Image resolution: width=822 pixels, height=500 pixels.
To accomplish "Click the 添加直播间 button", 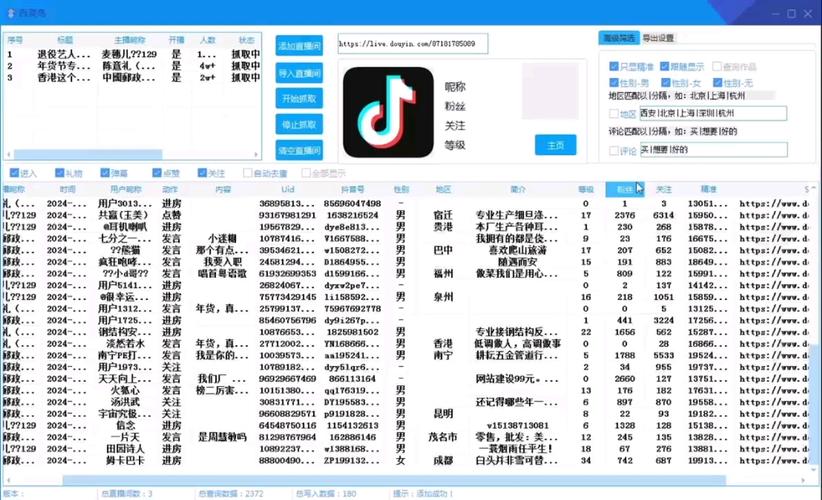I will click(299, 46).
